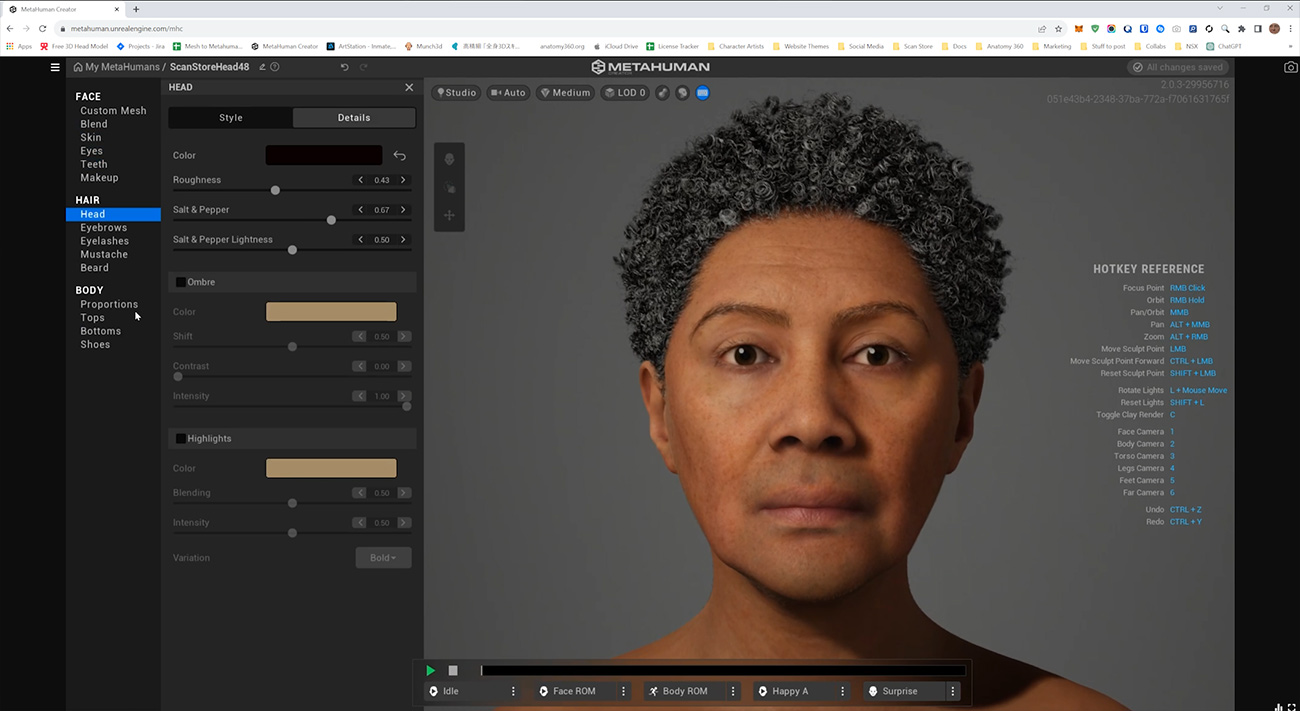This screenshot has width=1300, height=711.
Task: Click the pencil icon to rename ScanStoreHead48
Action: (262, 67)
